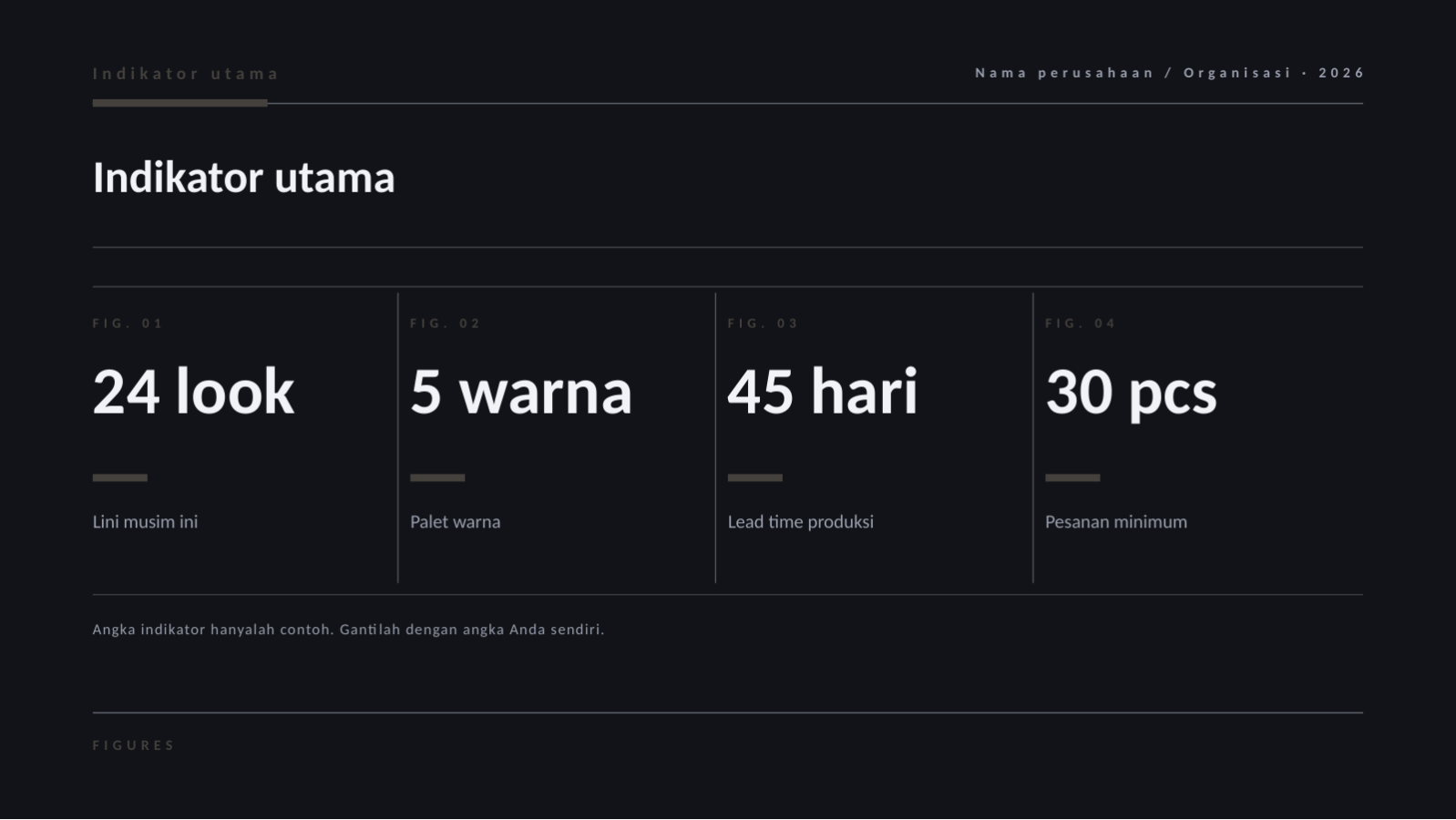The width and height of the screenshot is (1456, 820).
Task: Select the 'Lead time produksi' caption
Action: (800, 522)
